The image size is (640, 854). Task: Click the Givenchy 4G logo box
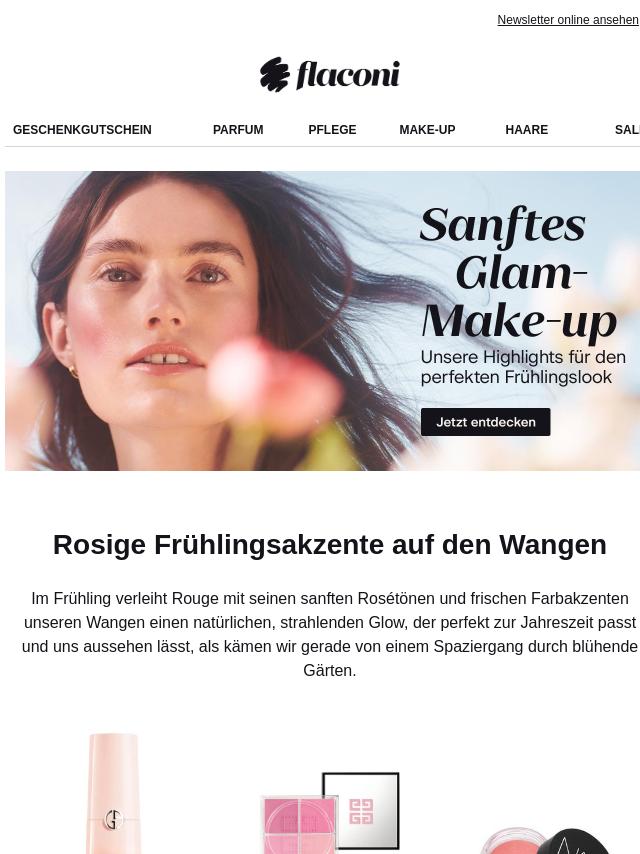361,810
